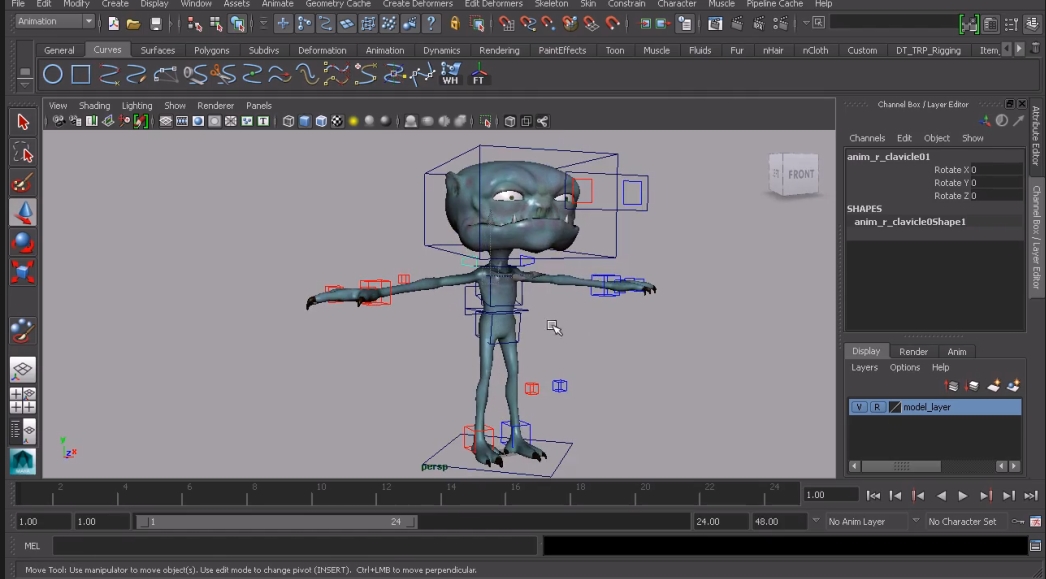Click the lock selection padlock icon
The image size is (1046, 579).
pos(455,24)
